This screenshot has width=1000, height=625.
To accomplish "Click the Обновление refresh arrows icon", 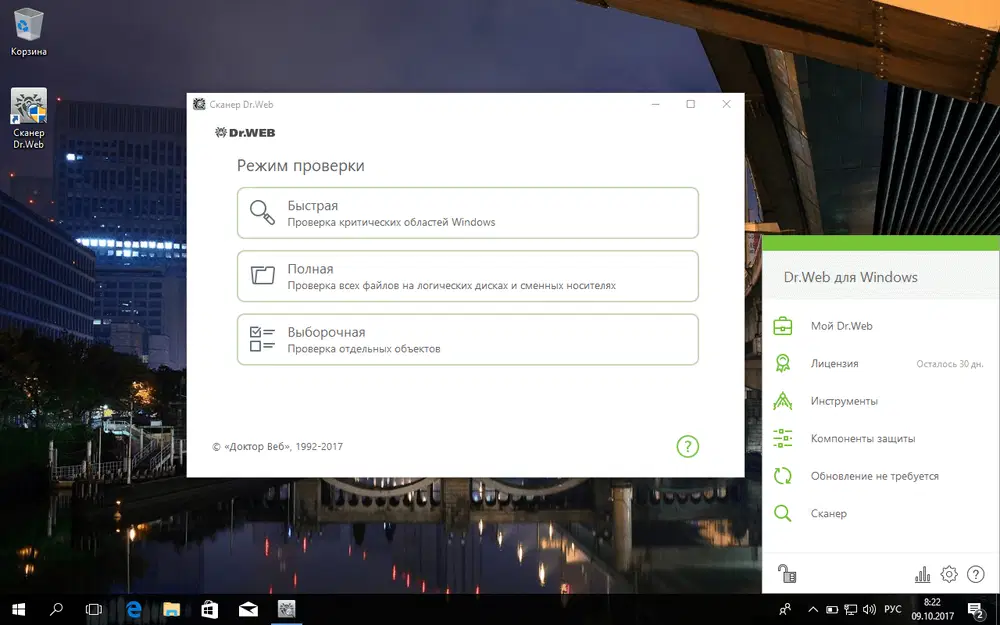I will click(x=785, y=476).
